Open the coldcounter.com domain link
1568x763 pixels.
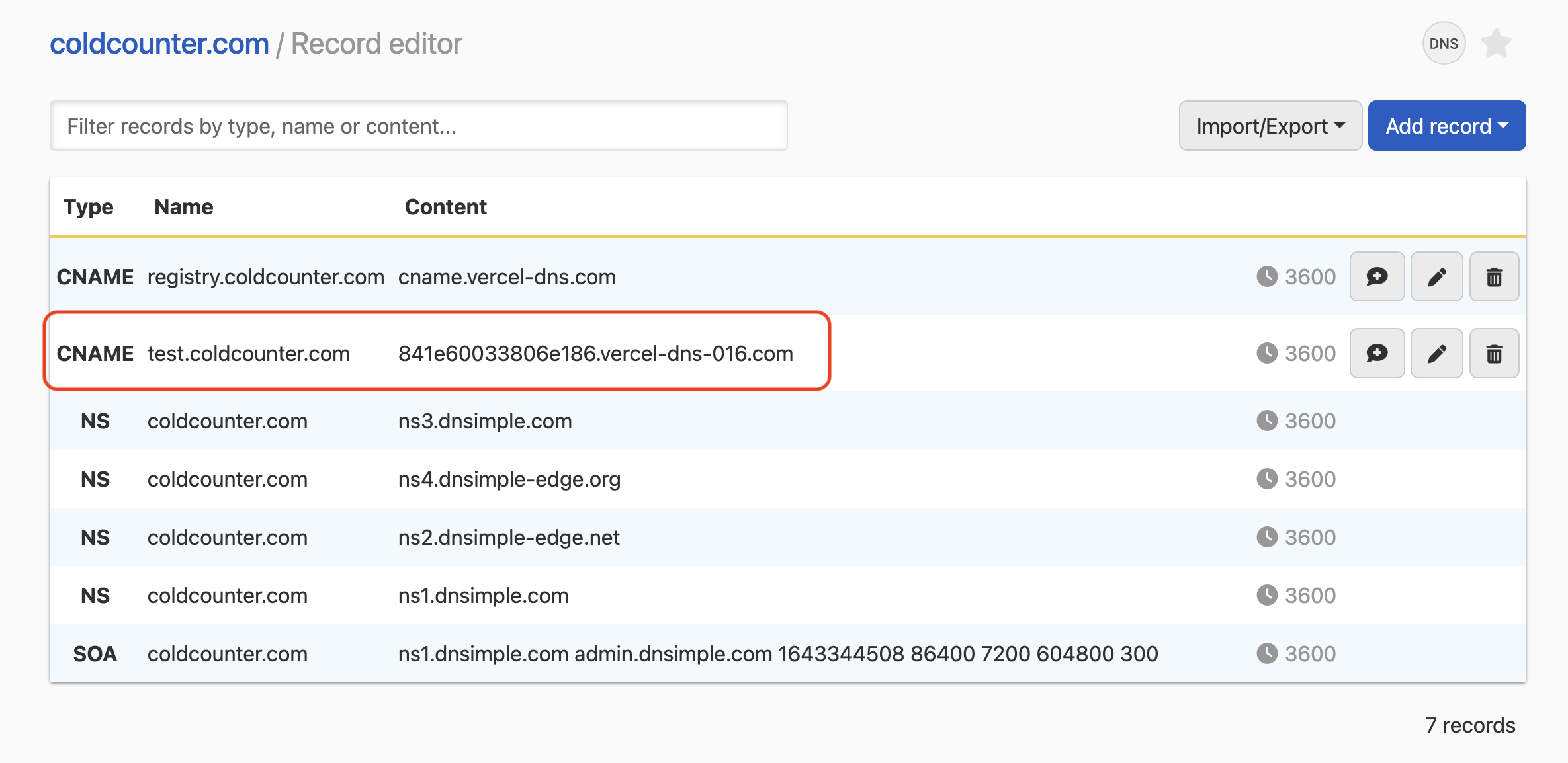[159, 44]
